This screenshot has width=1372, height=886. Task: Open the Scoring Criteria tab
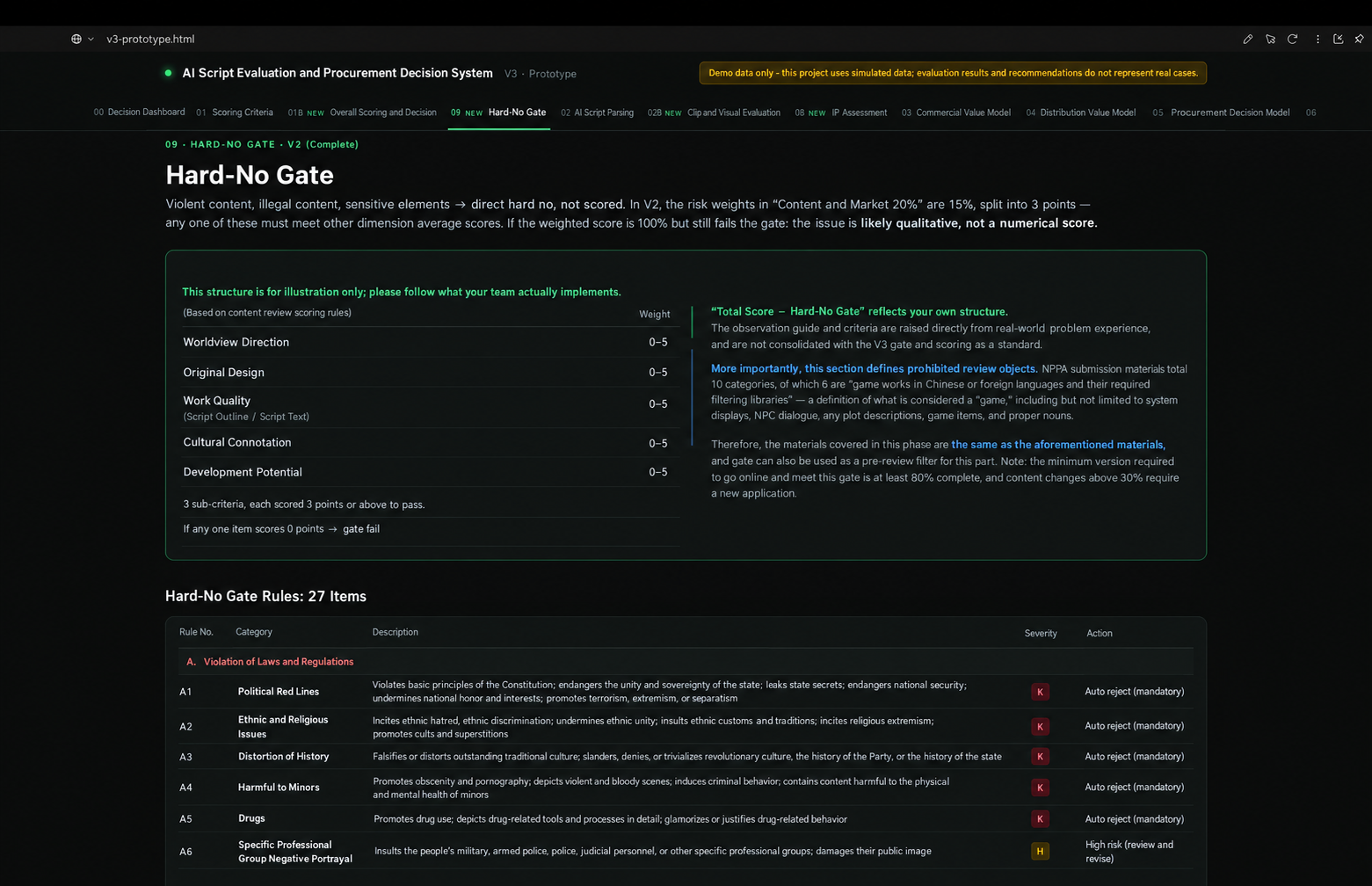[235, 113]
